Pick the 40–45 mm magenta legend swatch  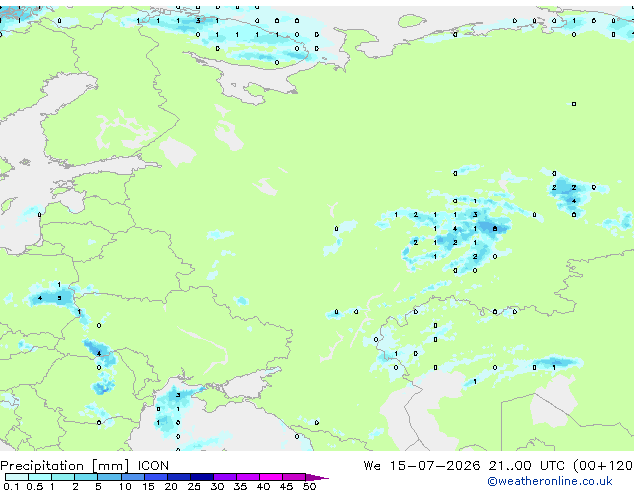pyautogui.click(x=271, y=477)
